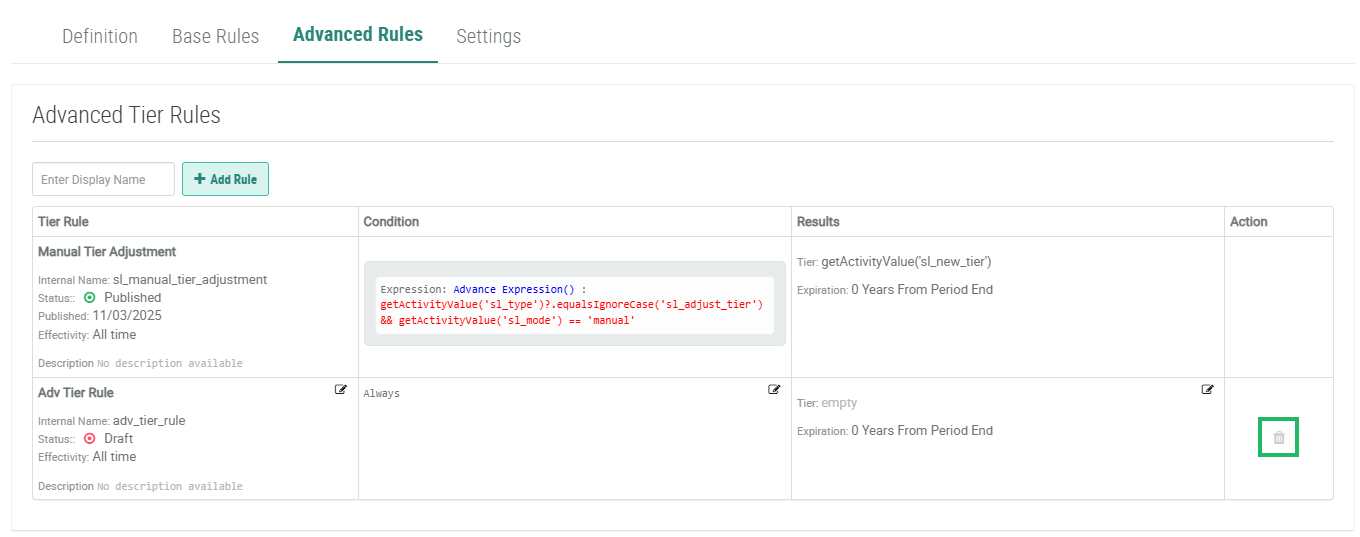Click the getActivityValue('sl_new_tier') tier result
Screen dimensions: 1360x537
pyautogui.click(x=905, y=262)
